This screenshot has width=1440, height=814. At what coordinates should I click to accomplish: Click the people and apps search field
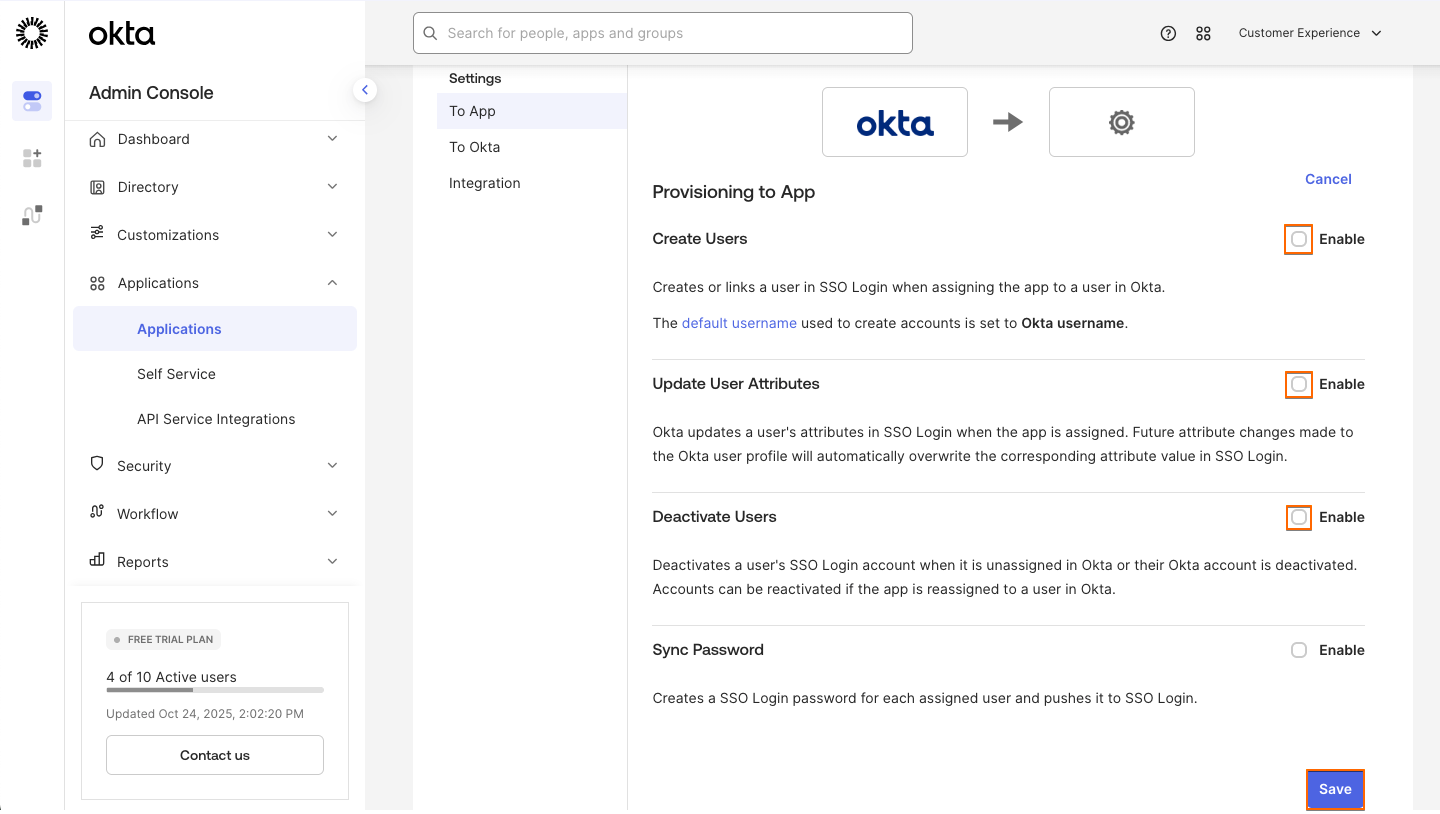click(663, 32)
